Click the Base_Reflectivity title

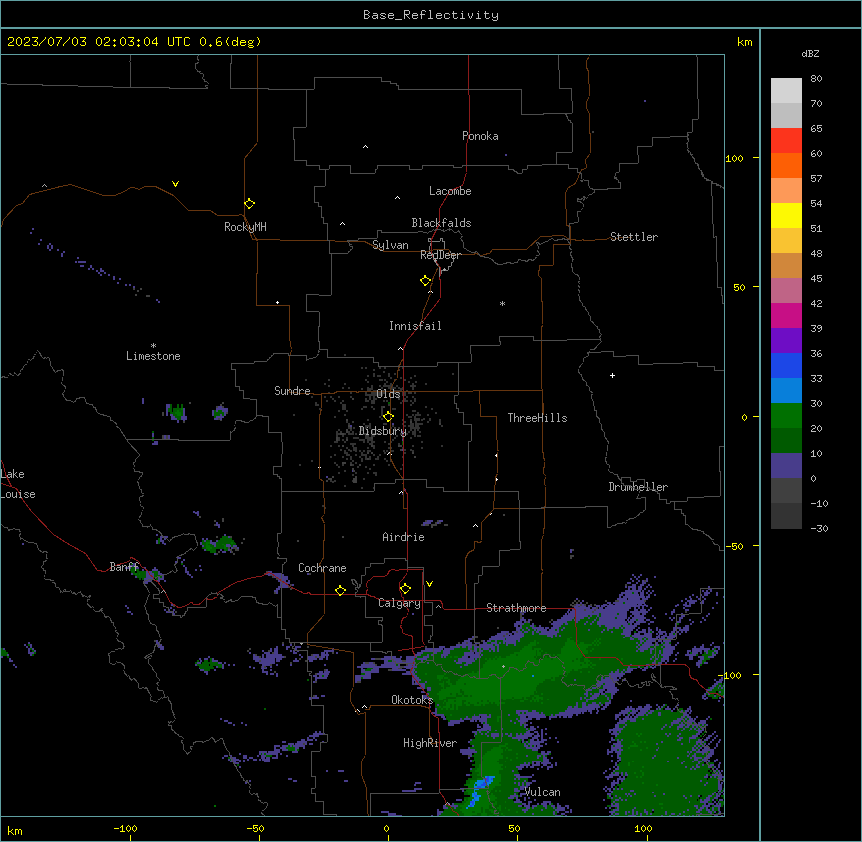[431, 15]
